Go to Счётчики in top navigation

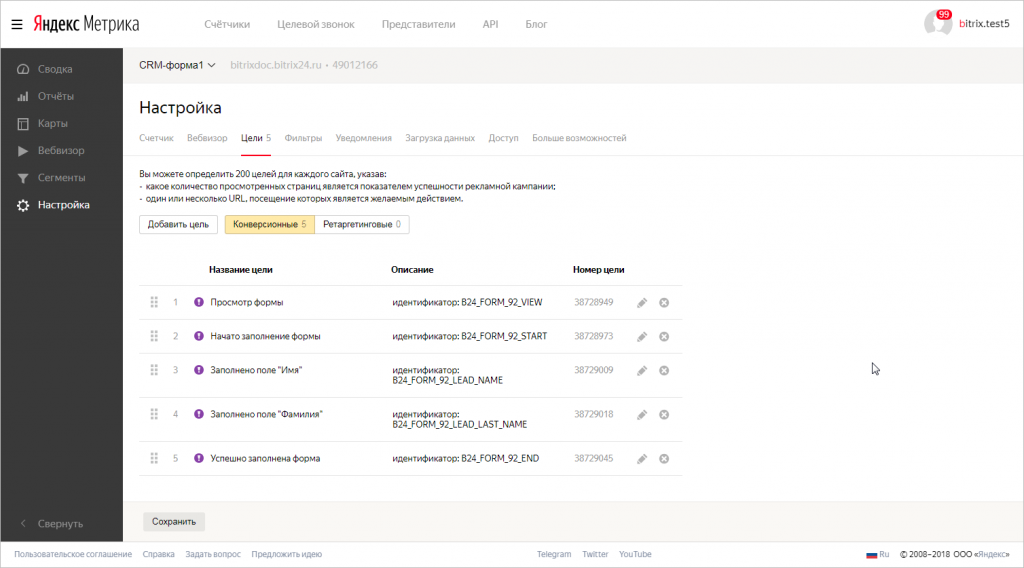coord(227,24)
